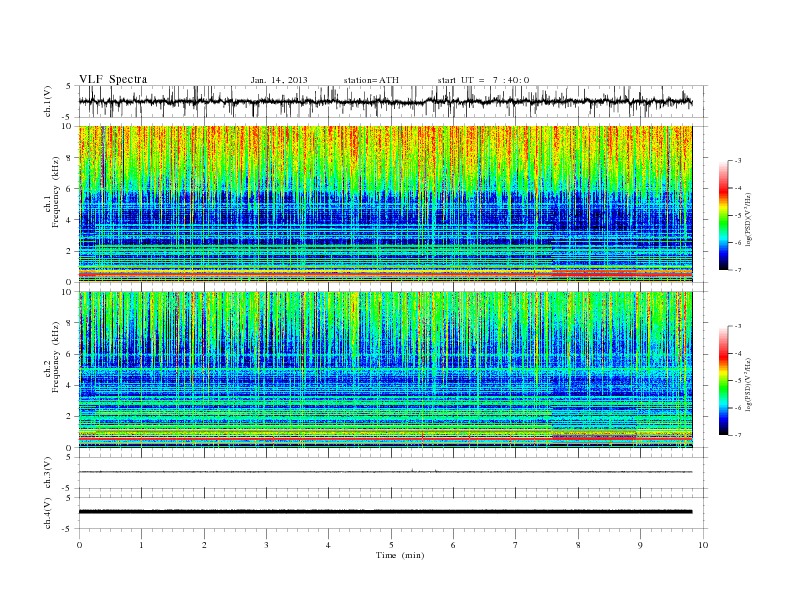Click time axis tick label "5"
This screenshot has width=792, height=612.
[391, 545]
